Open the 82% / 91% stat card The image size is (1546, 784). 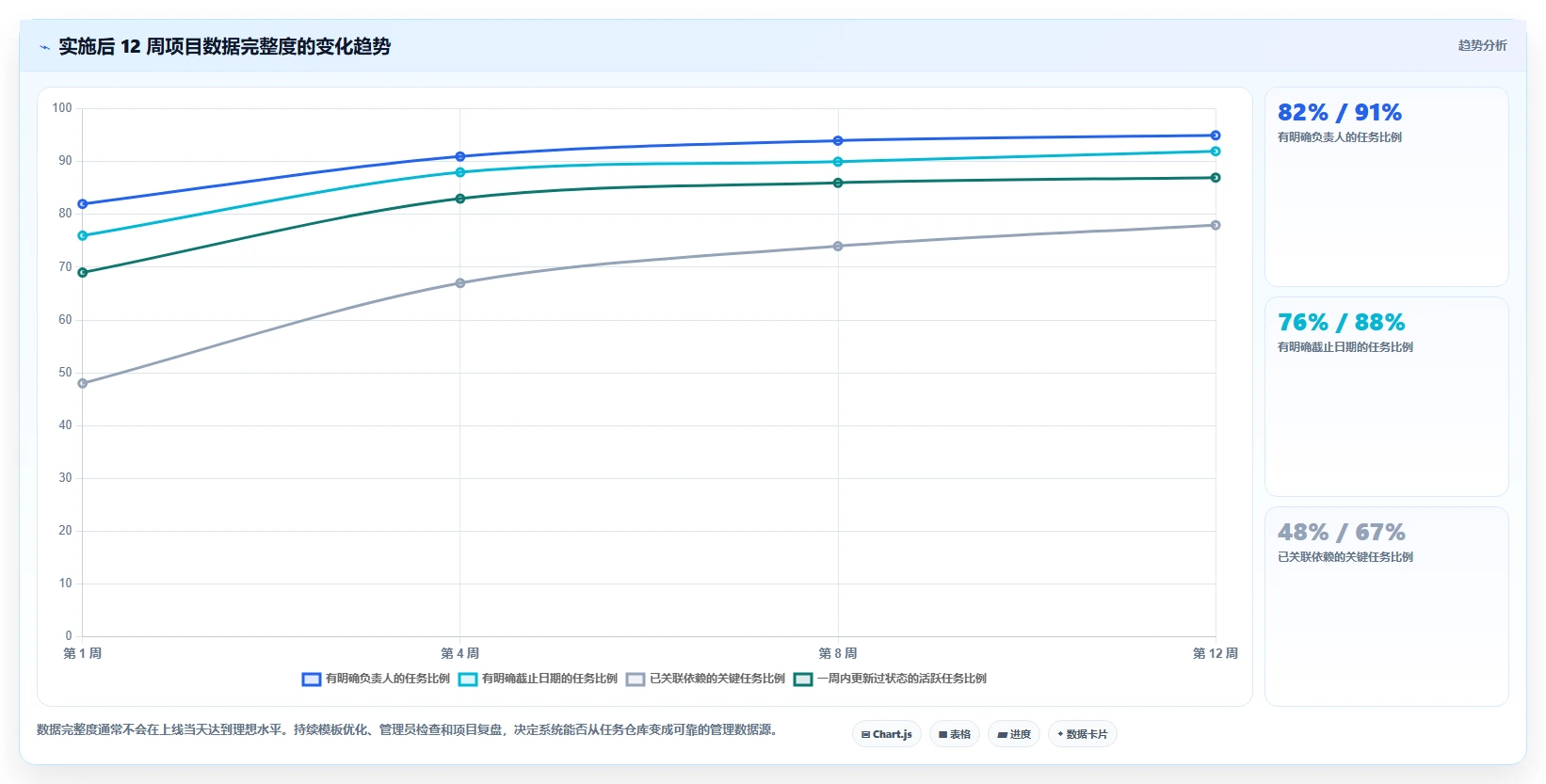pos(1386,187)
